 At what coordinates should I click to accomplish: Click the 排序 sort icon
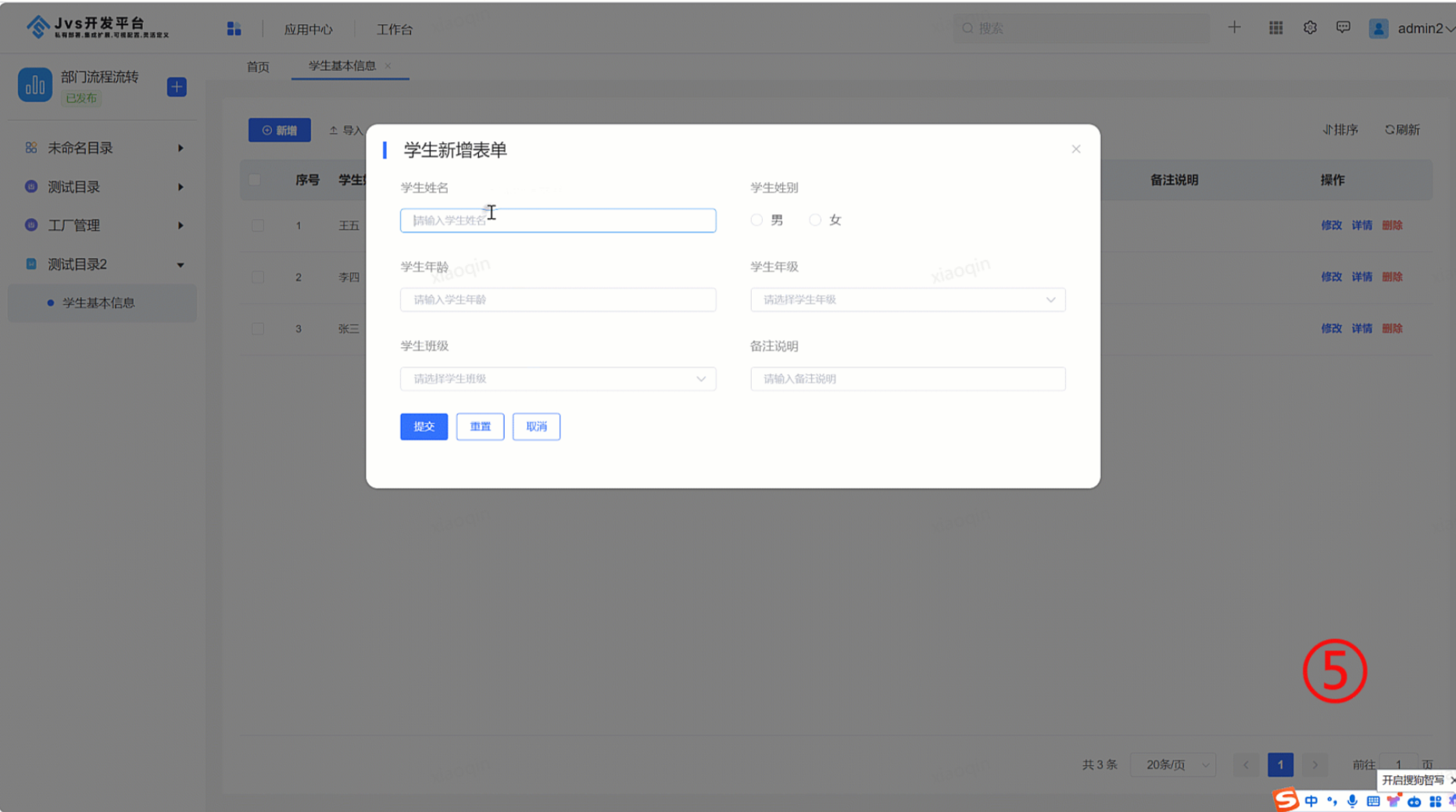click(1340, 130)
